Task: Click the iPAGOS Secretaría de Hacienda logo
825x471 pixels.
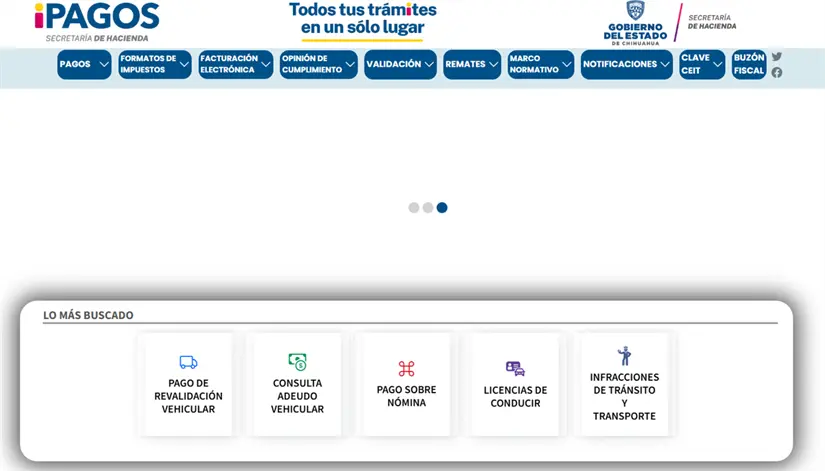Action: 96,22
